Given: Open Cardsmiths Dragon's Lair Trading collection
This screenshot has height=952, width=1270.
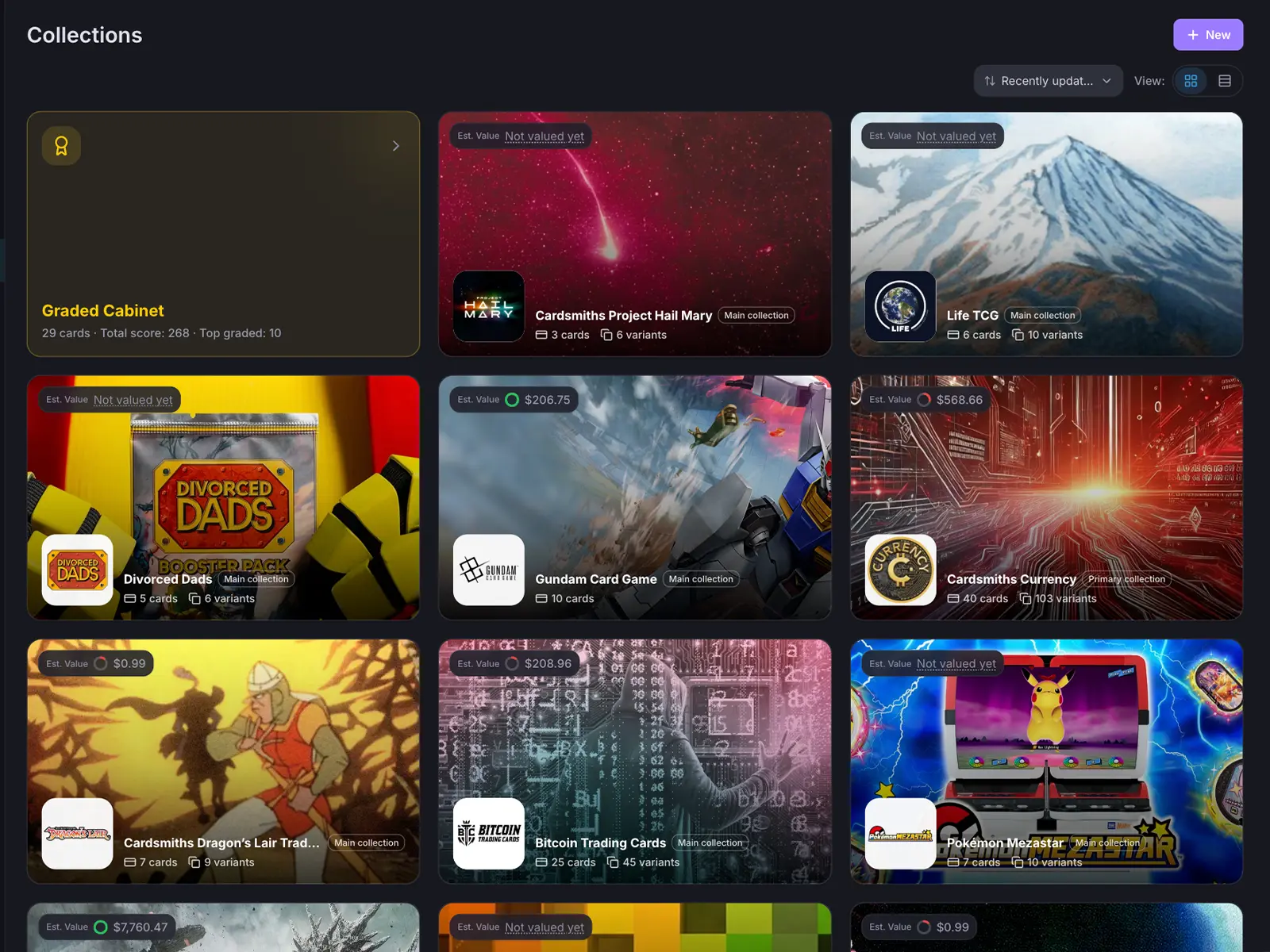Looking at the screenshot, I should 221,843.
